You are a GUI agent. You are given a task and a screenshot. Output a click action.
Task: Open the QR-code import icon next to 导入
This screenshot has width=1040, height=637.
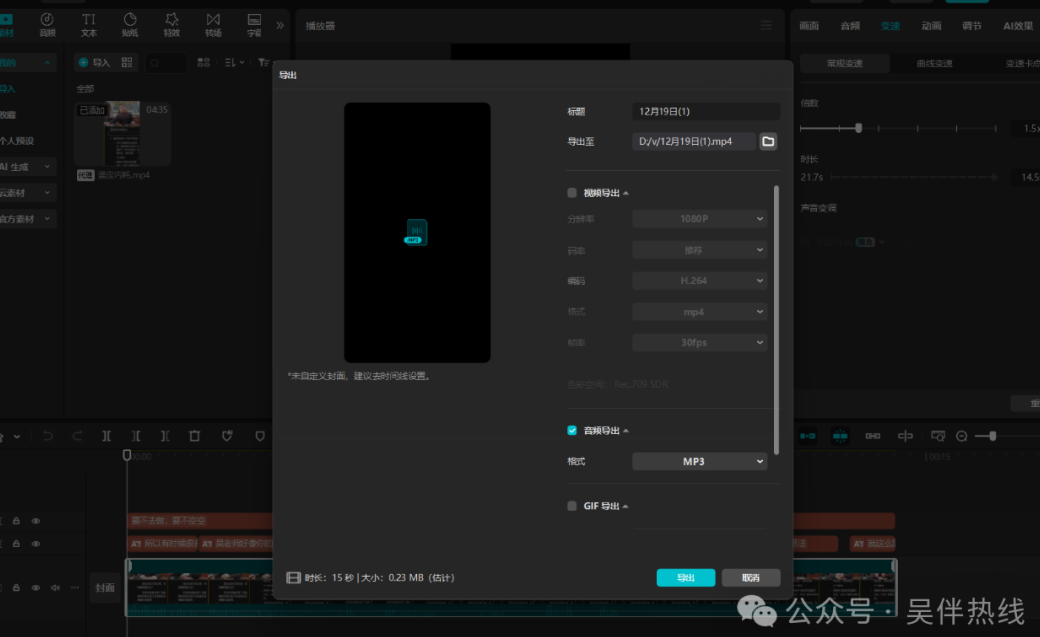pyautogui.click(x=127, y=62)
